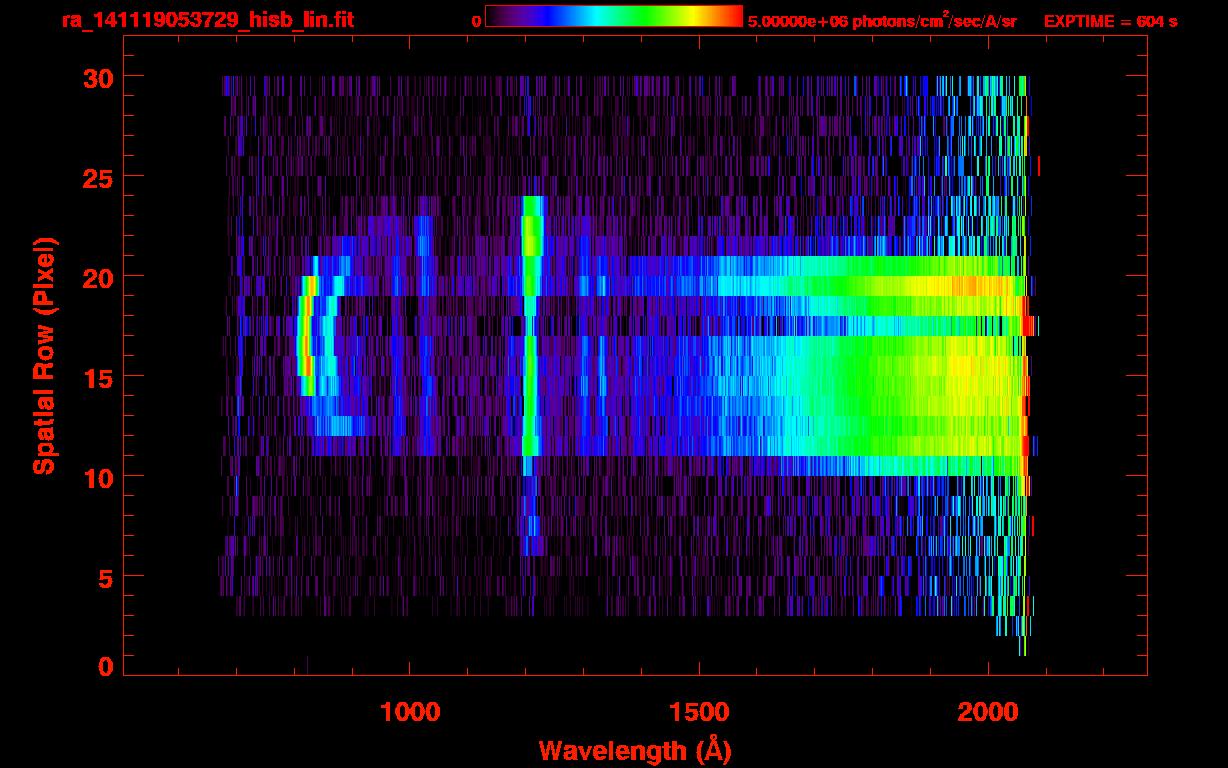
Task: Click the 5.00000e+06 photons/cm²/sec/A/sr label
Action: pyautogui.click(x=882, y=20)
